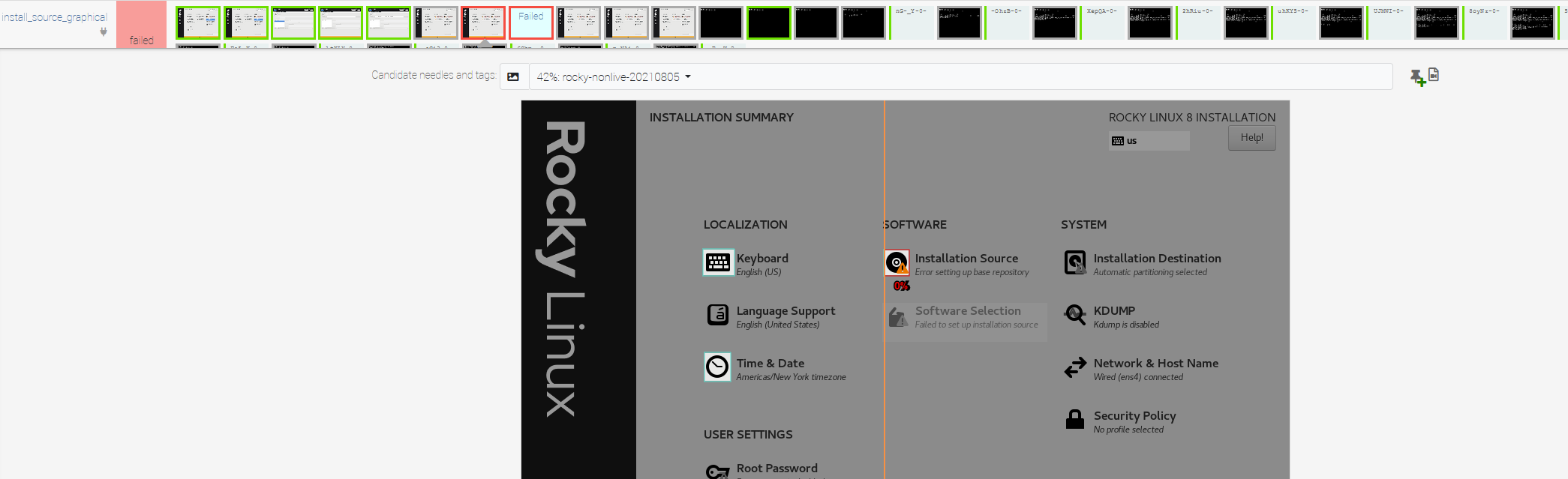The image size is (1568, 479).
Task: Open the nG-_Y-0- text result thumbnail
Action: (912, 22)
